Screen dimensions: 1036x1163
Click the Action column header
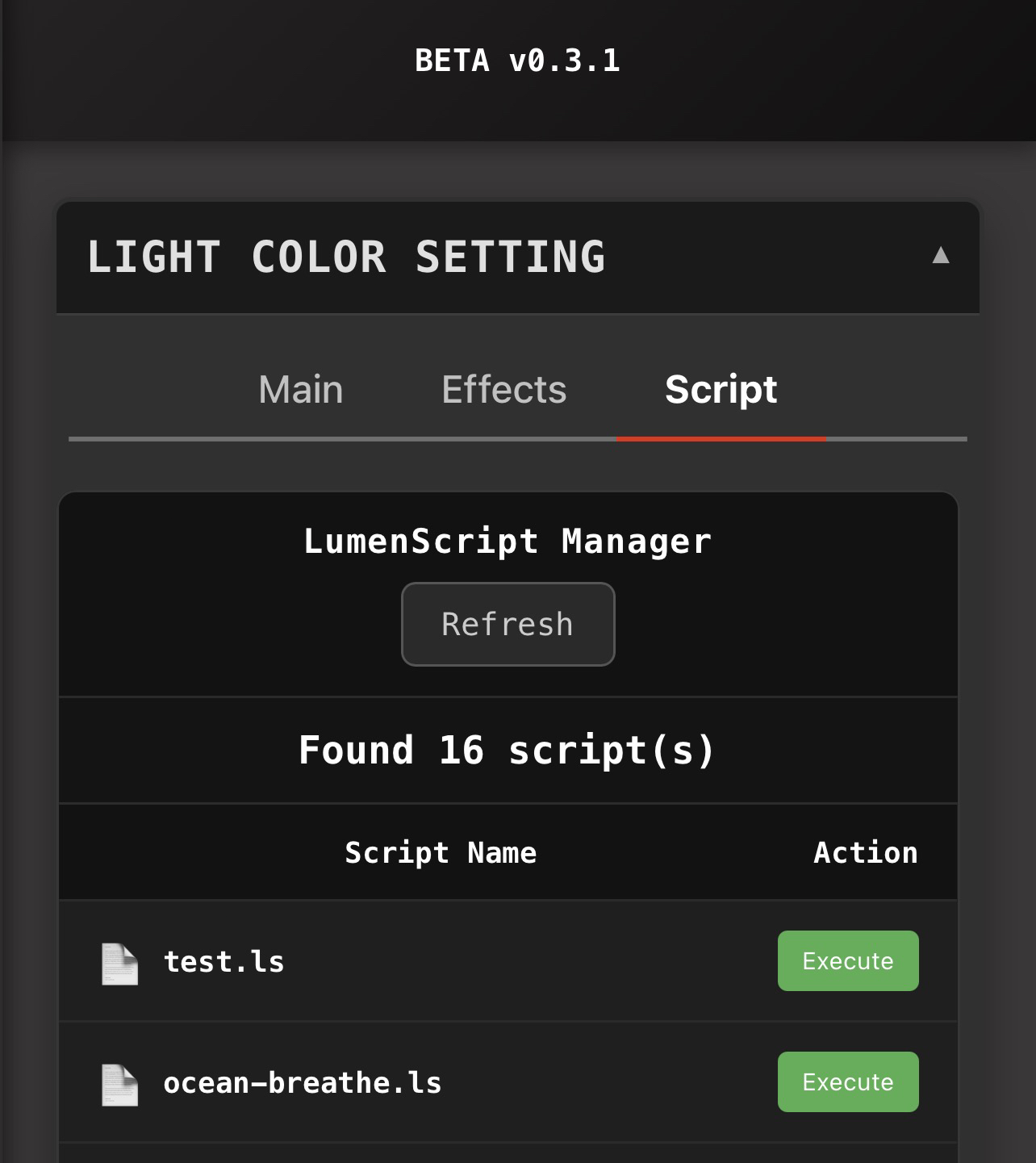(865, 852)
